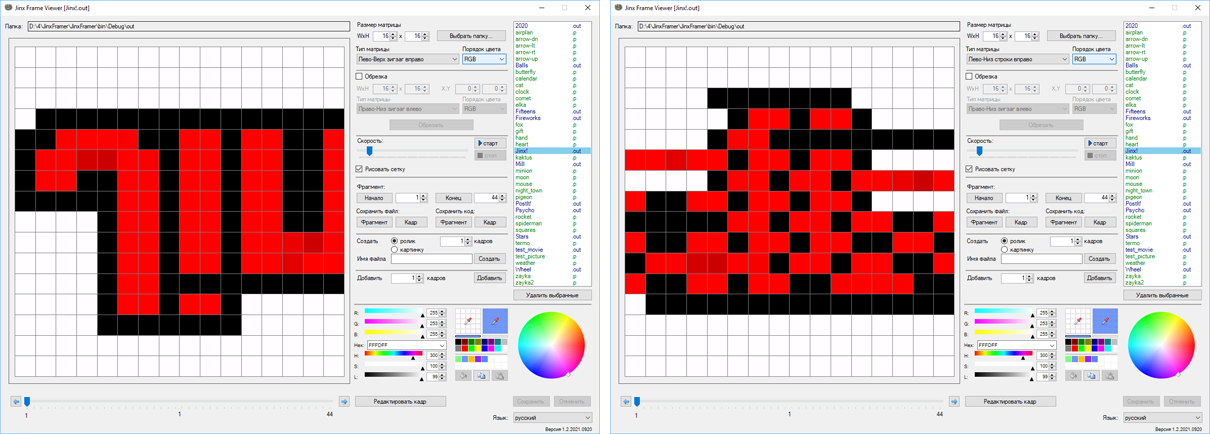1210x434 pixels.
Task: Select the blue-highlighted eyedropper in left window
Action: pos(495,321)
